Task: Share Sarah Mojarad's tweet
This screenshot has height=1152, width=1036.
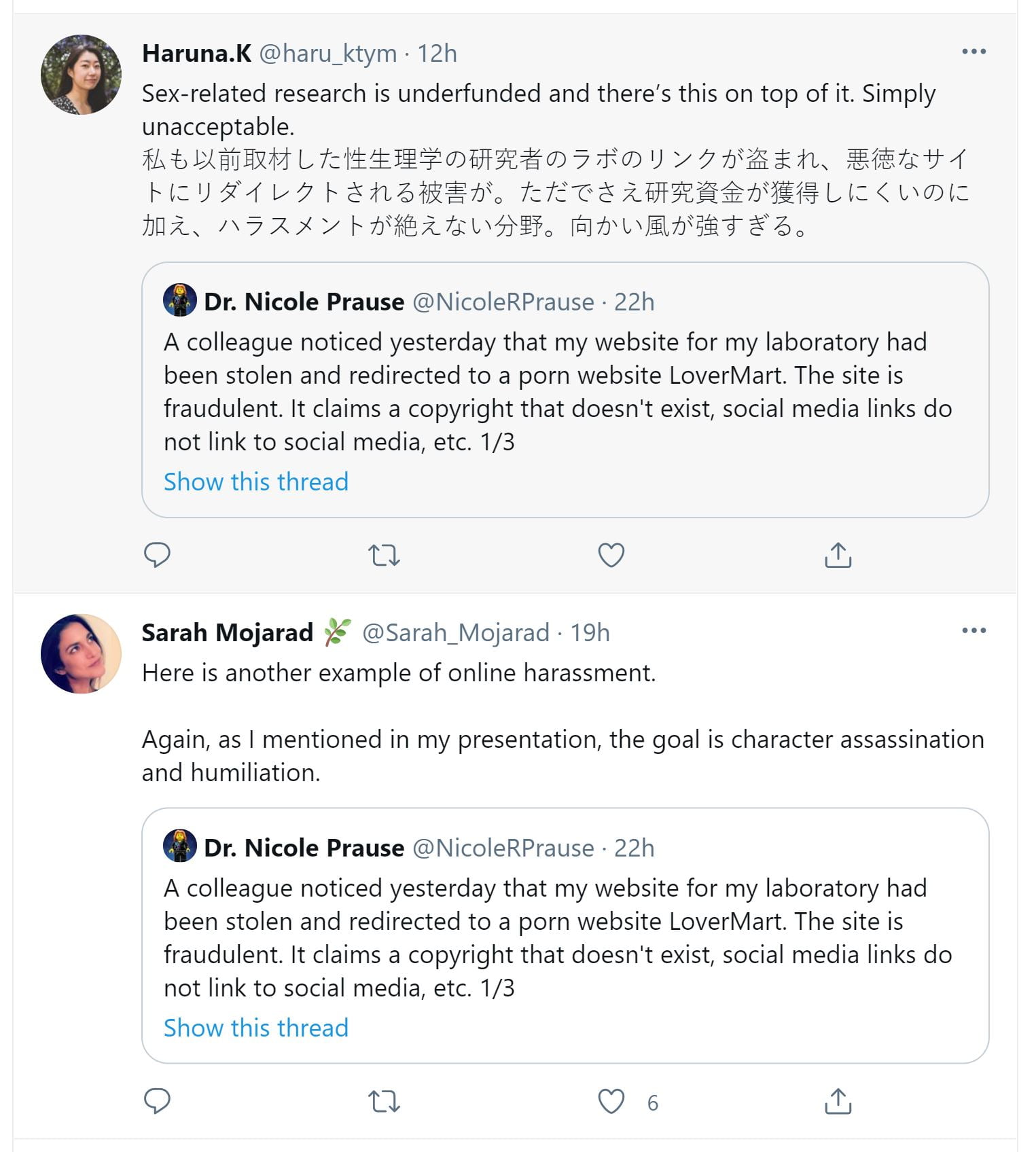Action: 838,1101
